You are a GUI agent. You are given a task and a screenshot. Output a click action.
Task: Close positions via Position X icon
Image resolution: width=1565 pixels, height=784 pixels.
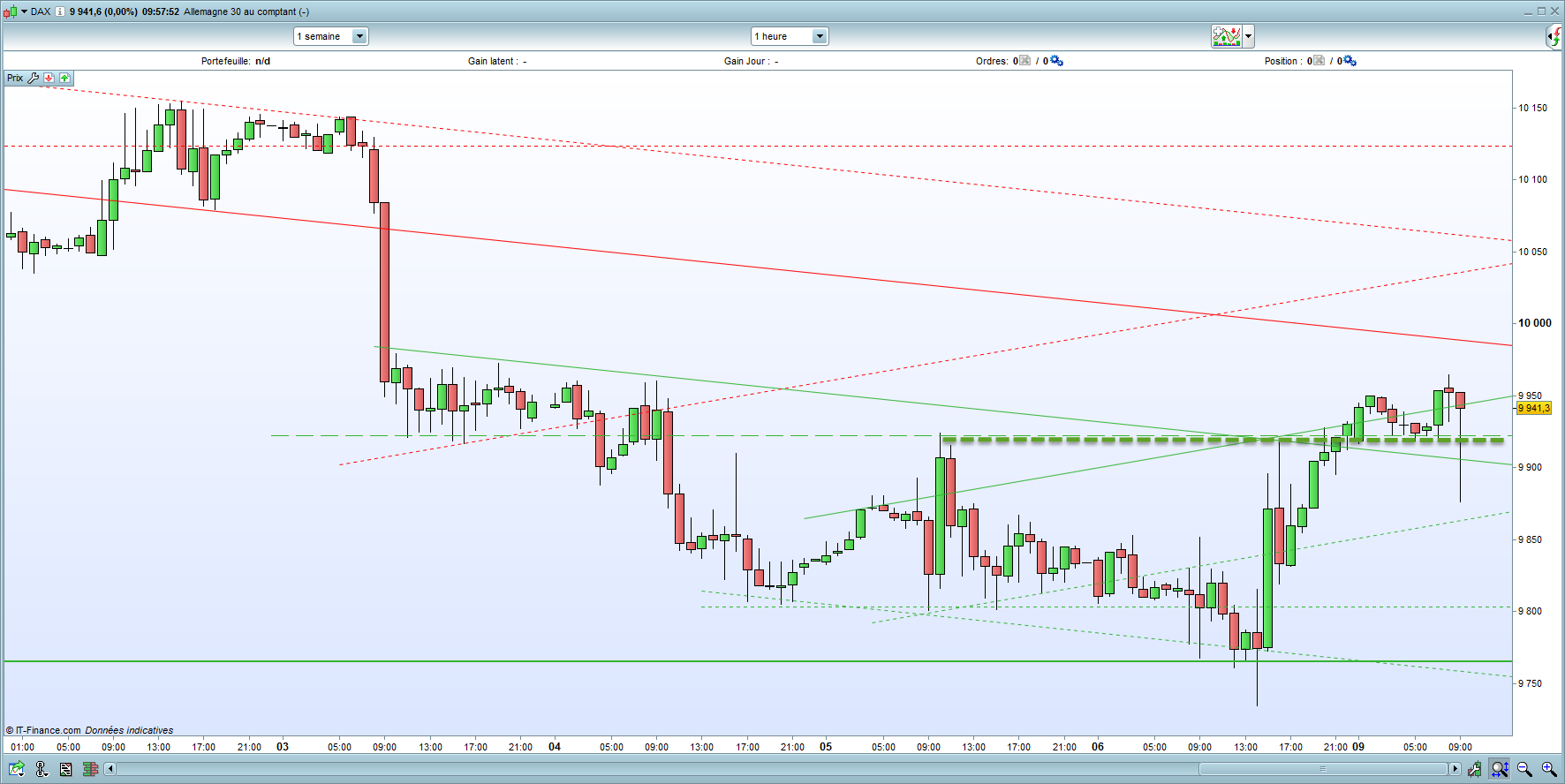(1319, 61)
